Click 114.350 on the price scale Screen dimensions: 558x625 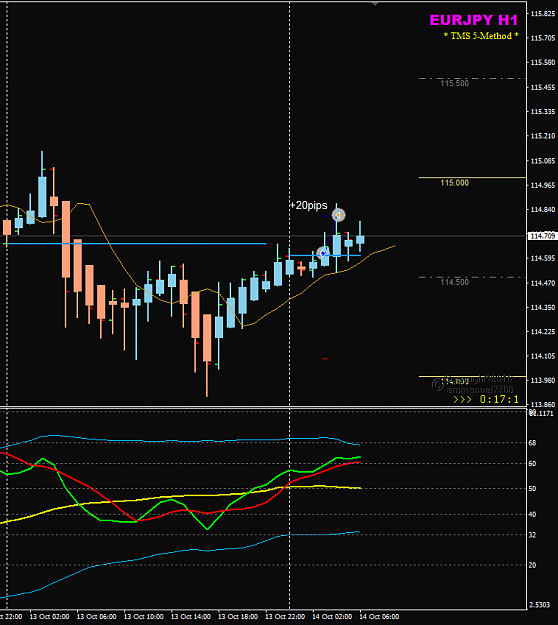click(x=543, y=308)
